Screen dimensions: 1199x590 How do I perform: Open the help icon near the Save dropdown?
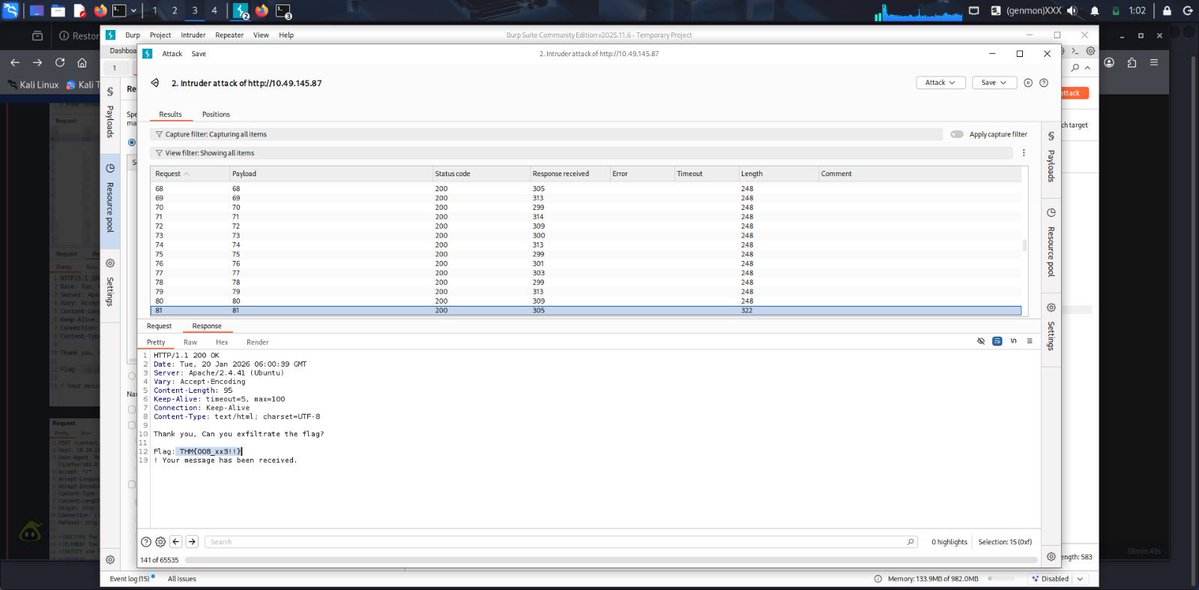point(1044,83)
